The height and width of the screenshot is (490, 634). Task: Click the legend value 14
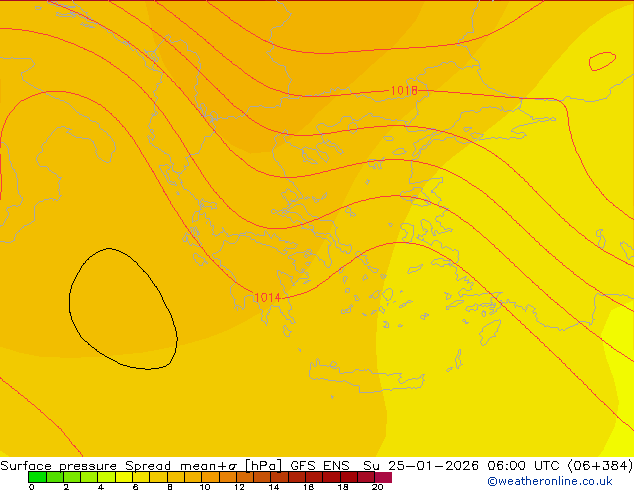point(274,487)
